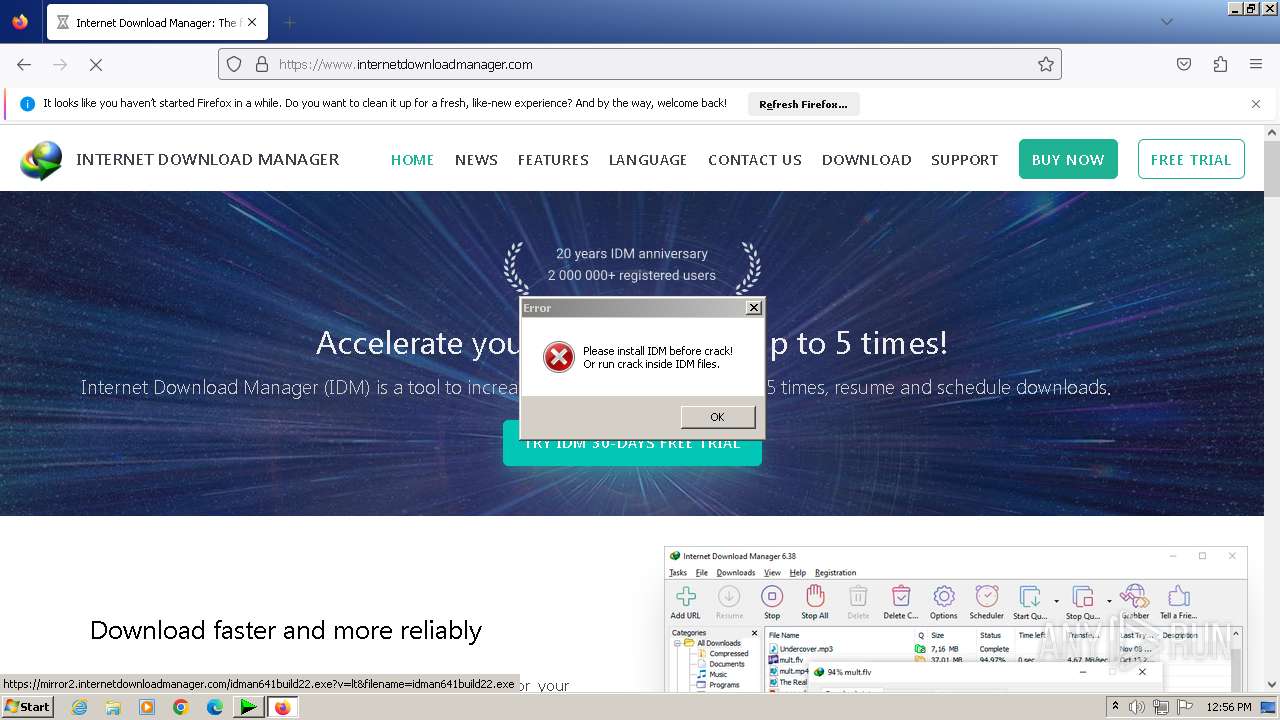The image size is (1280, 720).
Task: Launch Microsoft Edge from the taskbar
Action: 215,707
